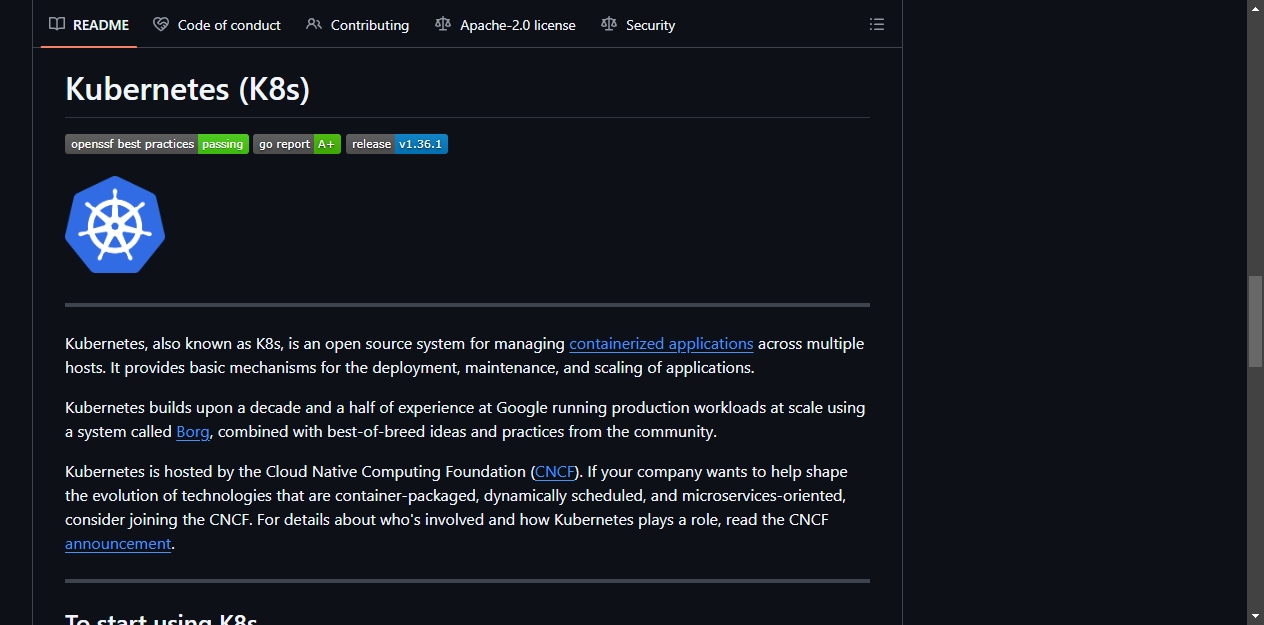Click the scrollbar down arrow

pos(1255,616)
